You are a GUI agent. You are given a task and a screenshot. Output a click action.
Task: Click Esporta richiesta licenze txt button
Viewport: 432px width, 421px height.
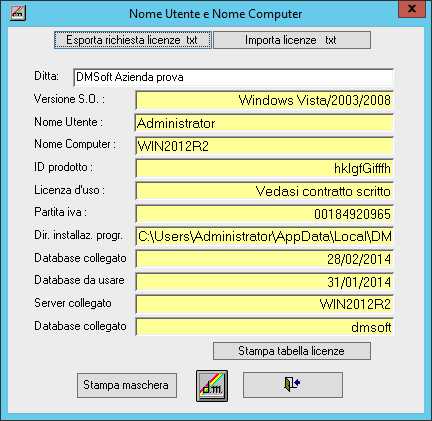(132, 40)
